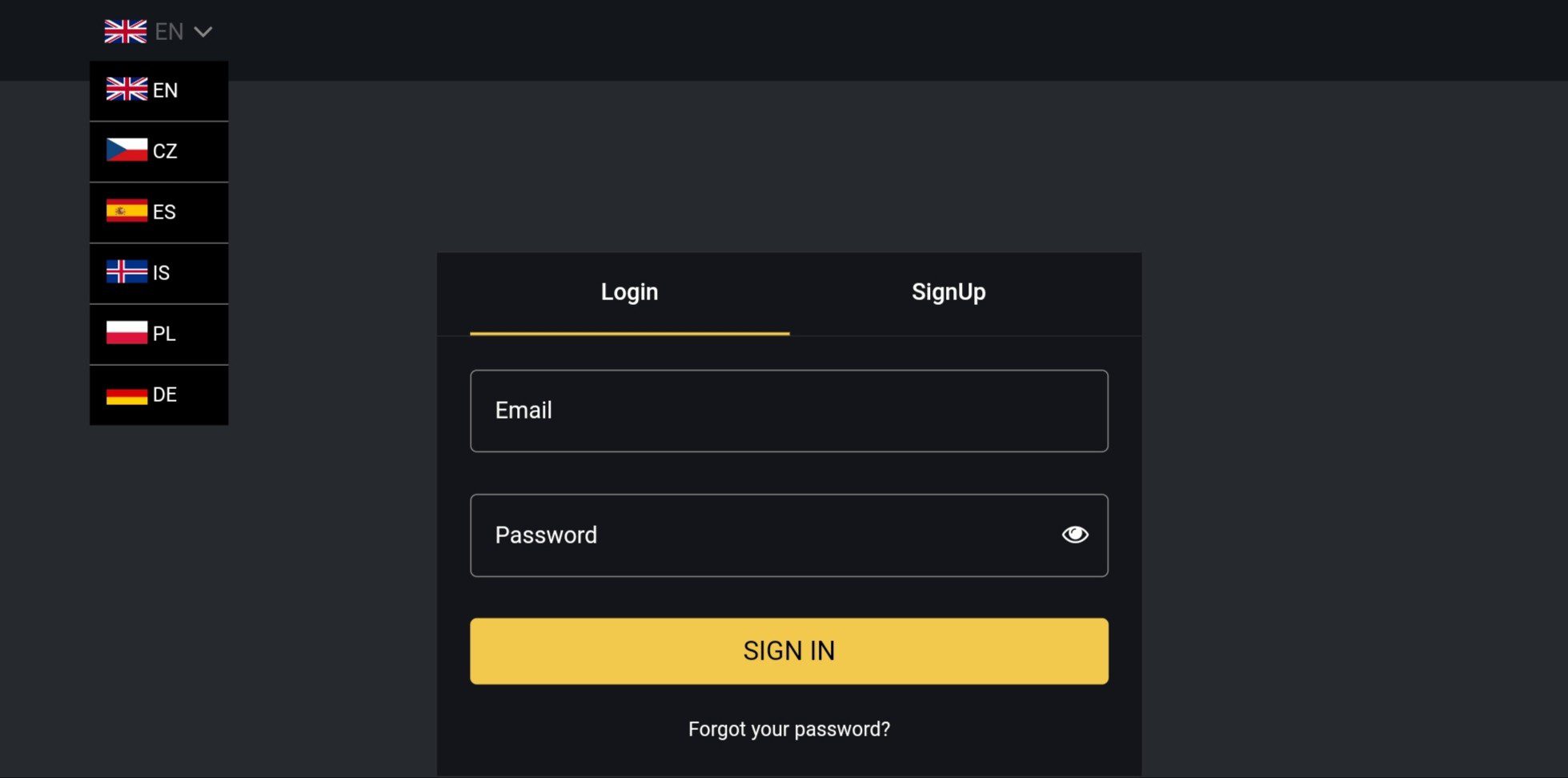Select the IS language label
The image size is (1568, 778).
click(161, 273)
